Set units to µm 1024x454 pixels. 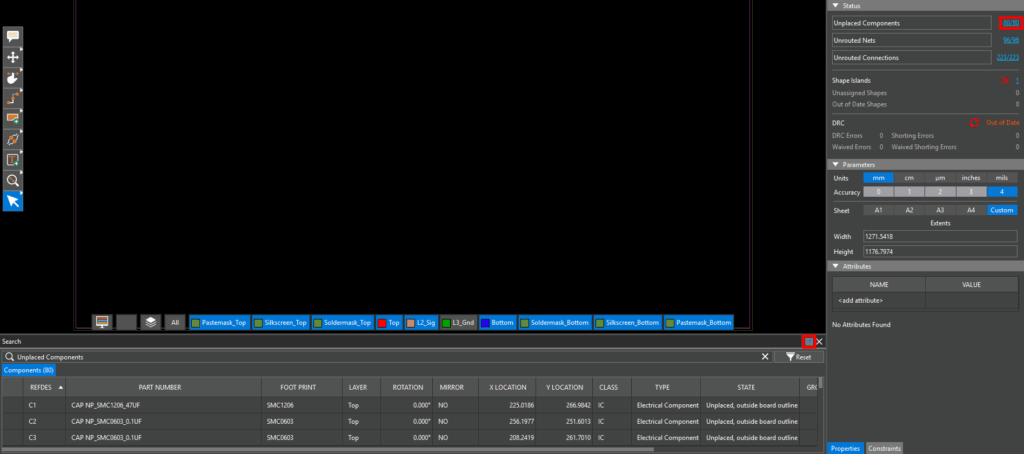tap(940, 178)
